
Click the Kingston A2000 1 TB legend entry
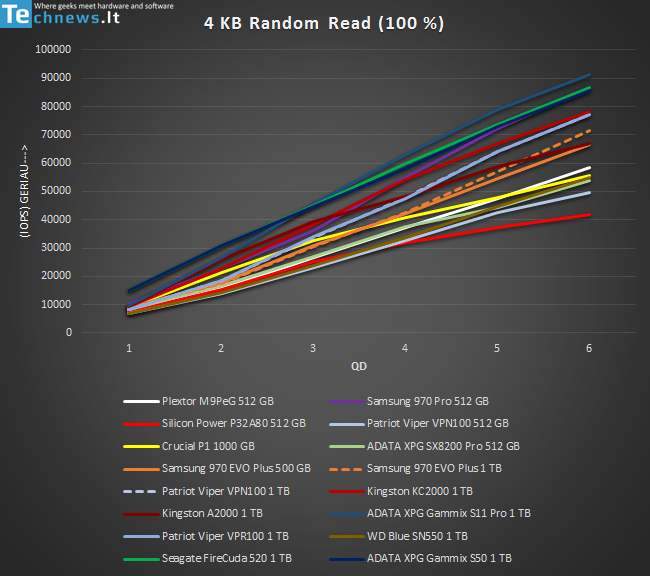pyautogui.click(x=193, y=513)
